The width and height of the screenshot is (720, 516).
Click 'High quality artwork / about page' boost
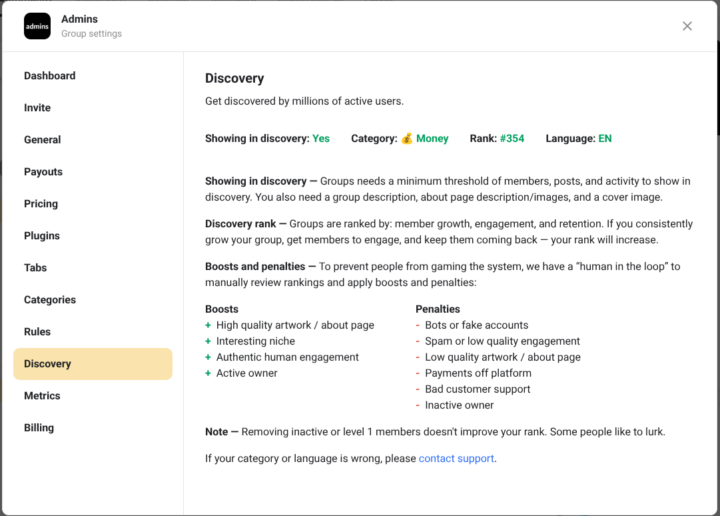[x=295, y=325]
